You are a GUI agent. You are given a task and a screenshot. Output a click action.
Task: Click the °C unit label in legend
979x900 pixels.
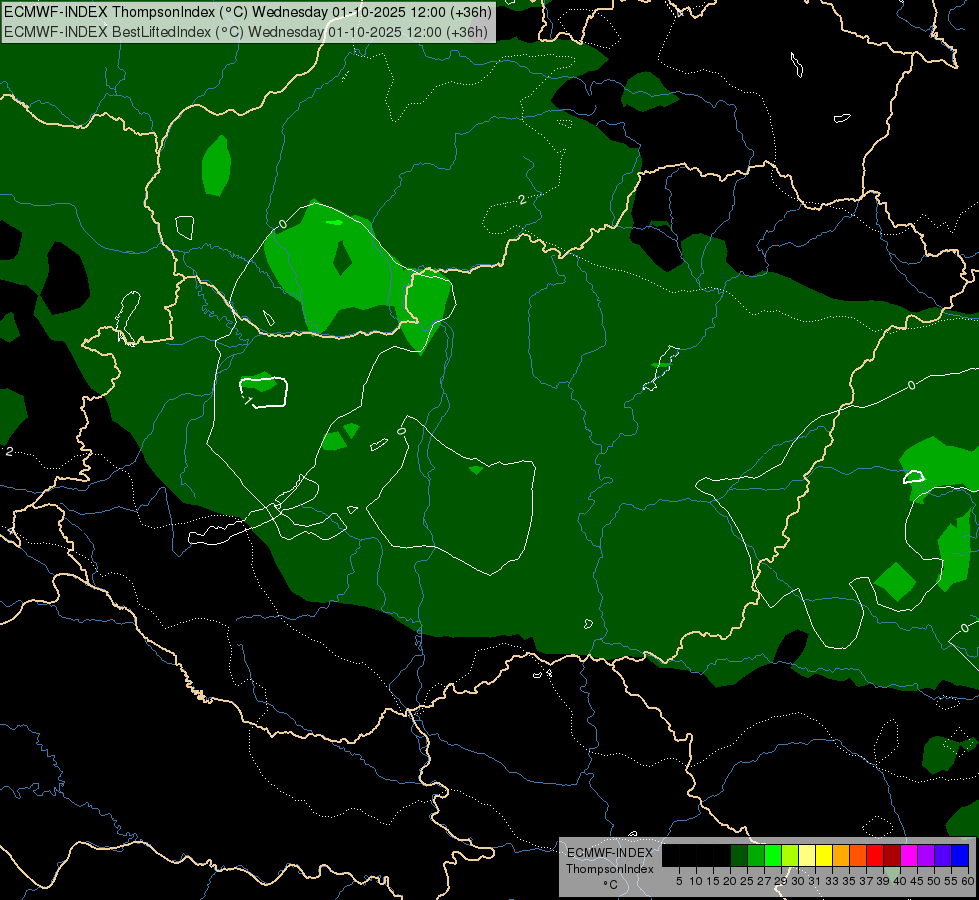point(610,885)
